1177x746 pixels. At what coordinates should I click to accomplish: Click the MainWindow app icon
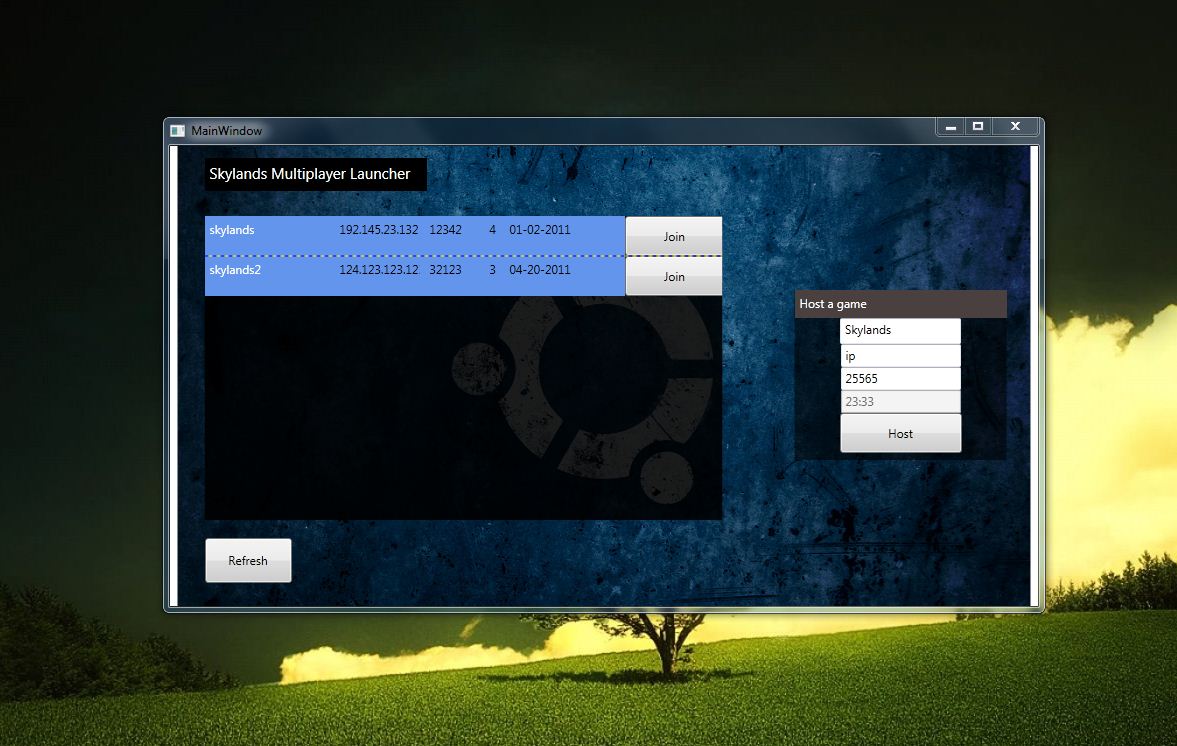(x=177, y=131)
